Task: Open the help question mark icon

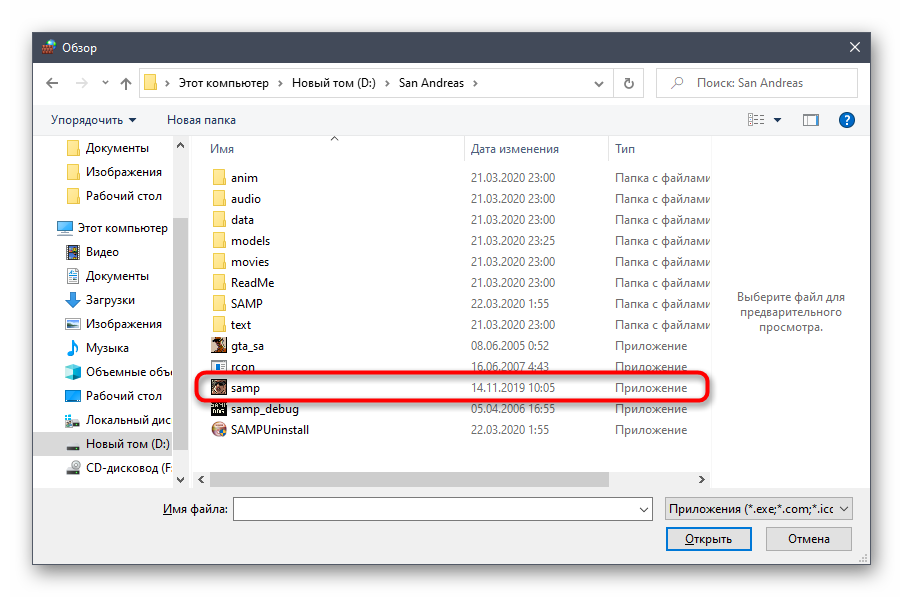Action: coord(846,120)
